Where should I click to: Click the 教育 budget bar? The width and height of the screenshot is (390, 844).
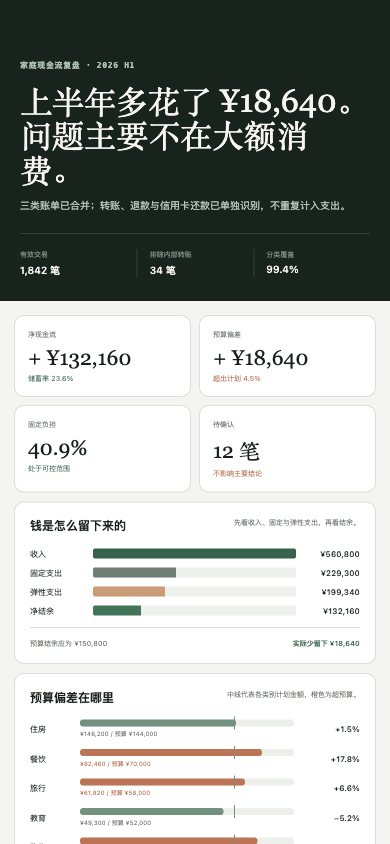[x=187, y=811]
